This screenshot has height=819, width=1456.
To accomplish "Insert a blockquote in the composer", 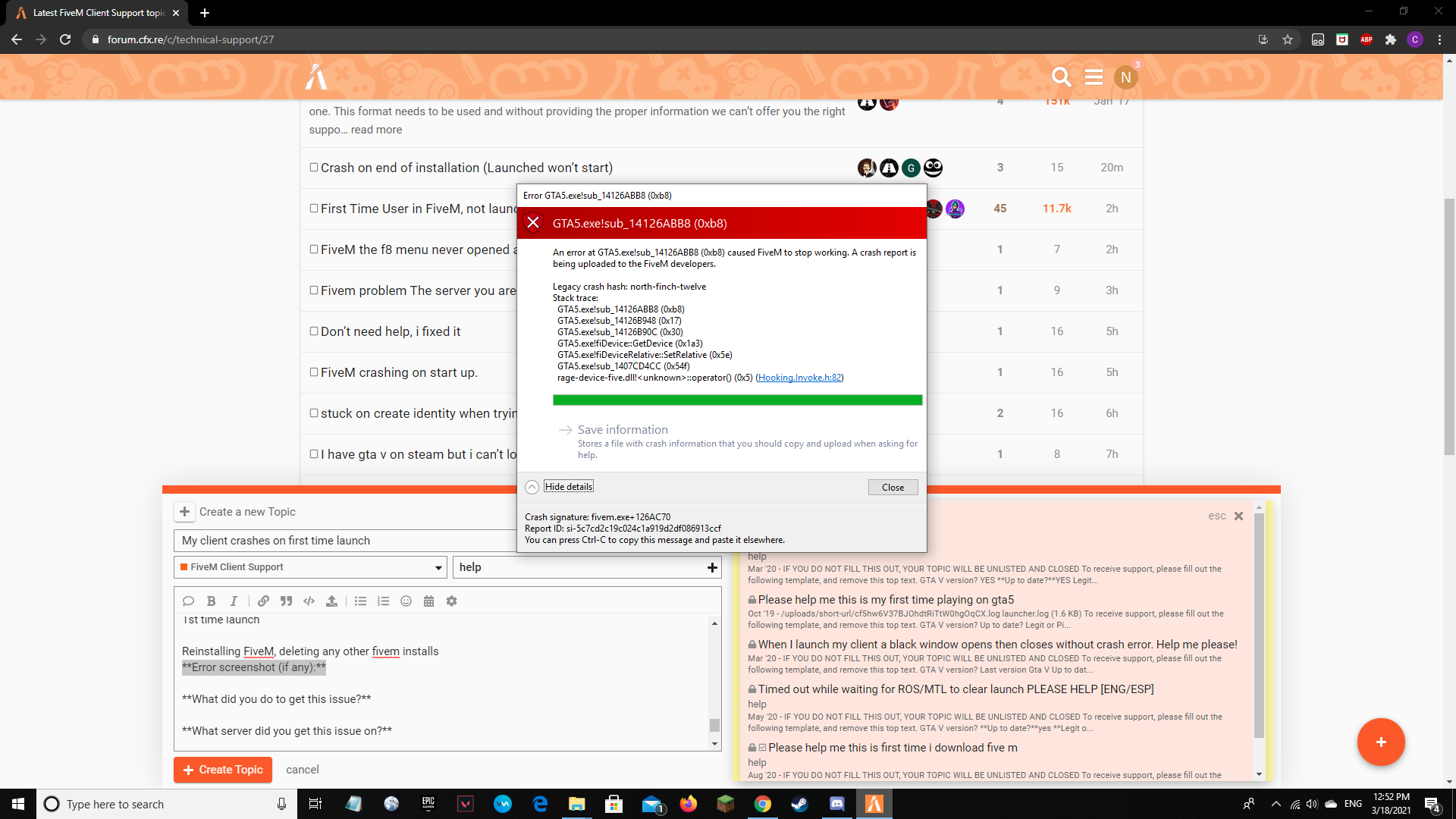I will (x=286, y=601).
